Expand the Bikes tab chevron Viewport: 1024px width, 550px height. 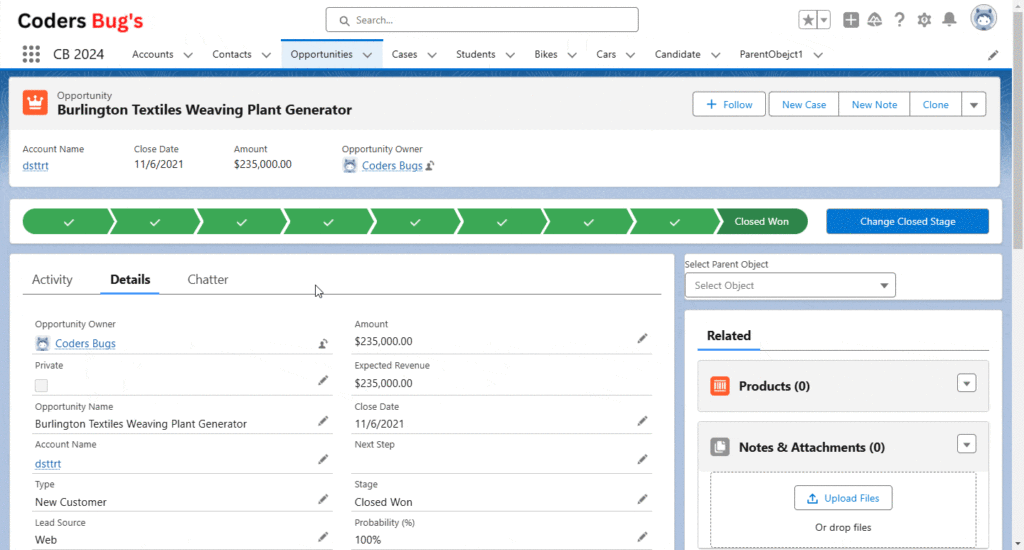tap(572, 55)
